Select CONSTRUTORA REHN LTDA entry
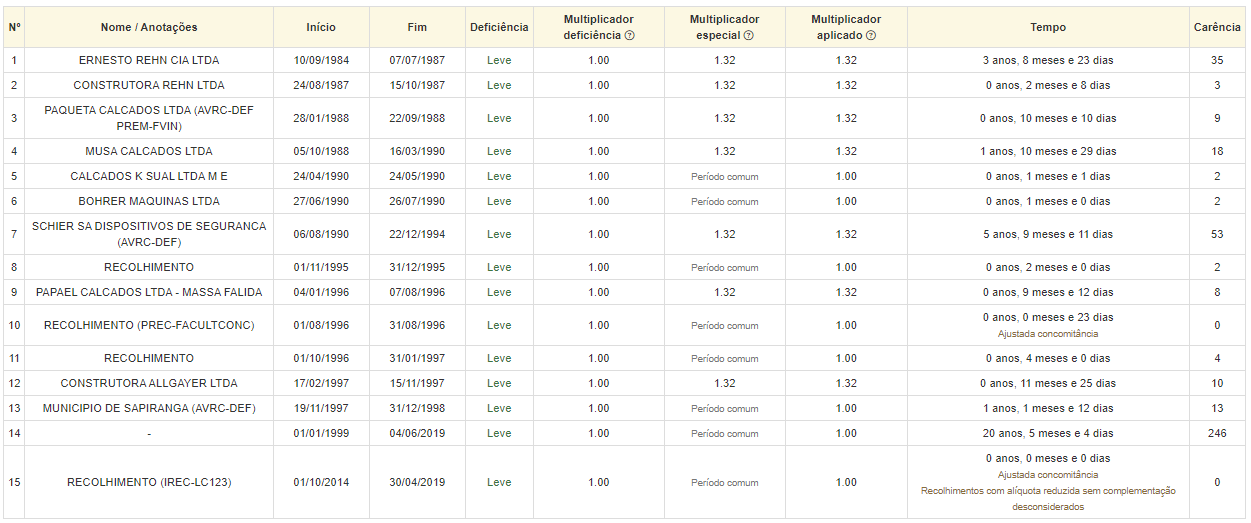 point(149,85)
